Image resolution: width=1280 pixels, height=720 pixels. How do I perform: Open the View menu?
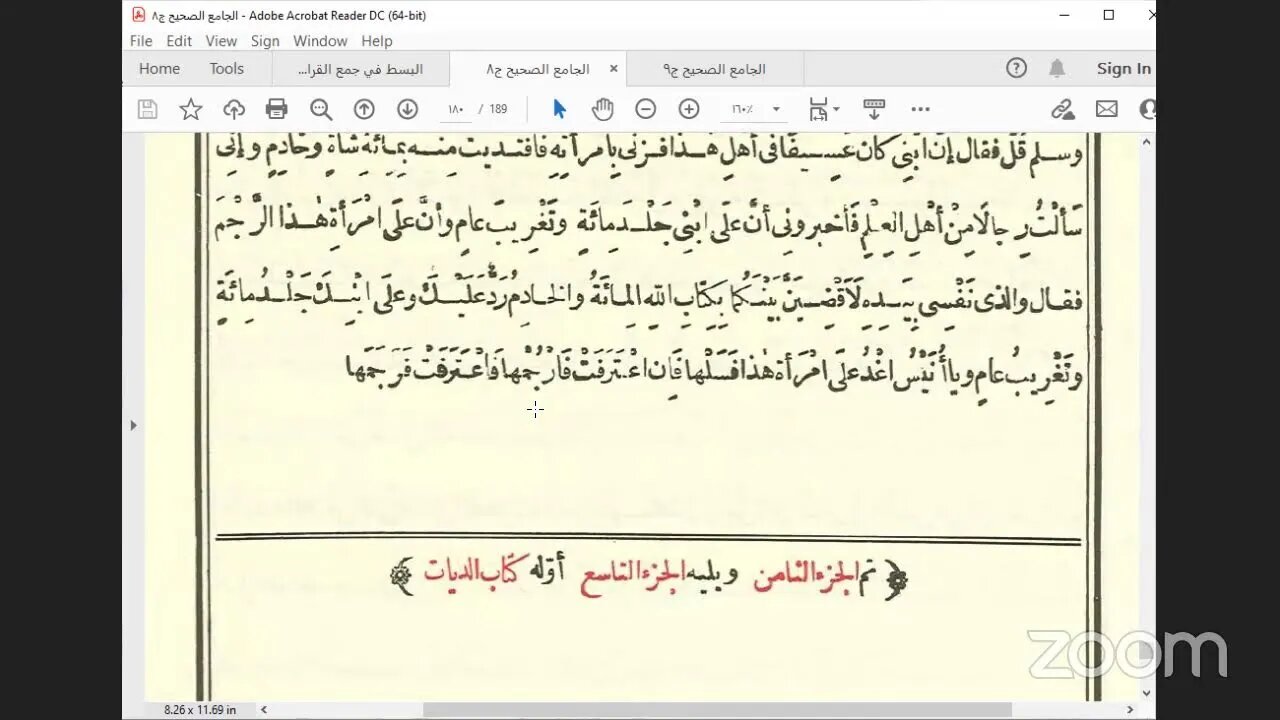pyautogui.click(x=221, y=41)
